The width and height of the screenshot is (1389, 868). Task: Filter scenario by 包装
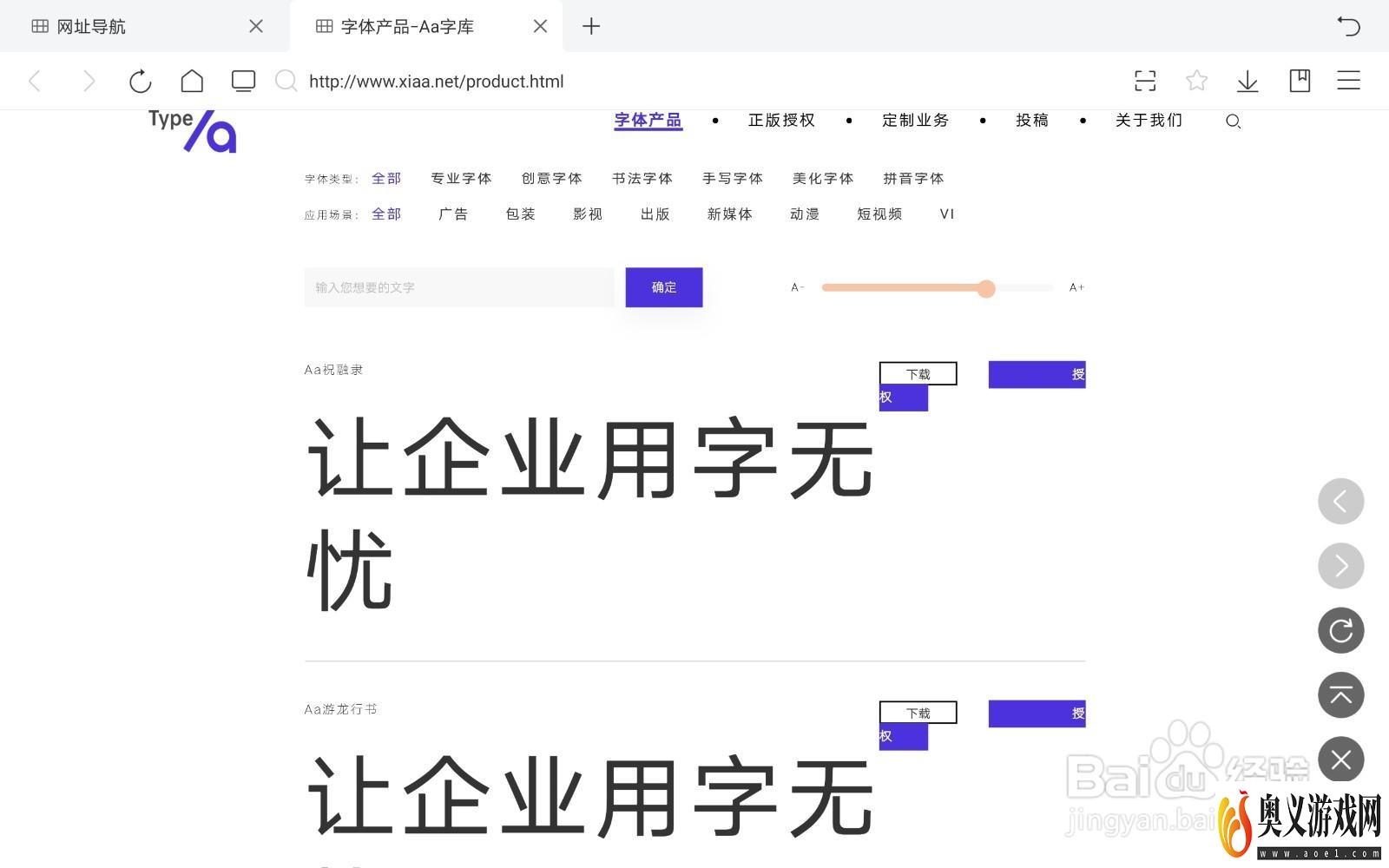[x=520, y=214]
